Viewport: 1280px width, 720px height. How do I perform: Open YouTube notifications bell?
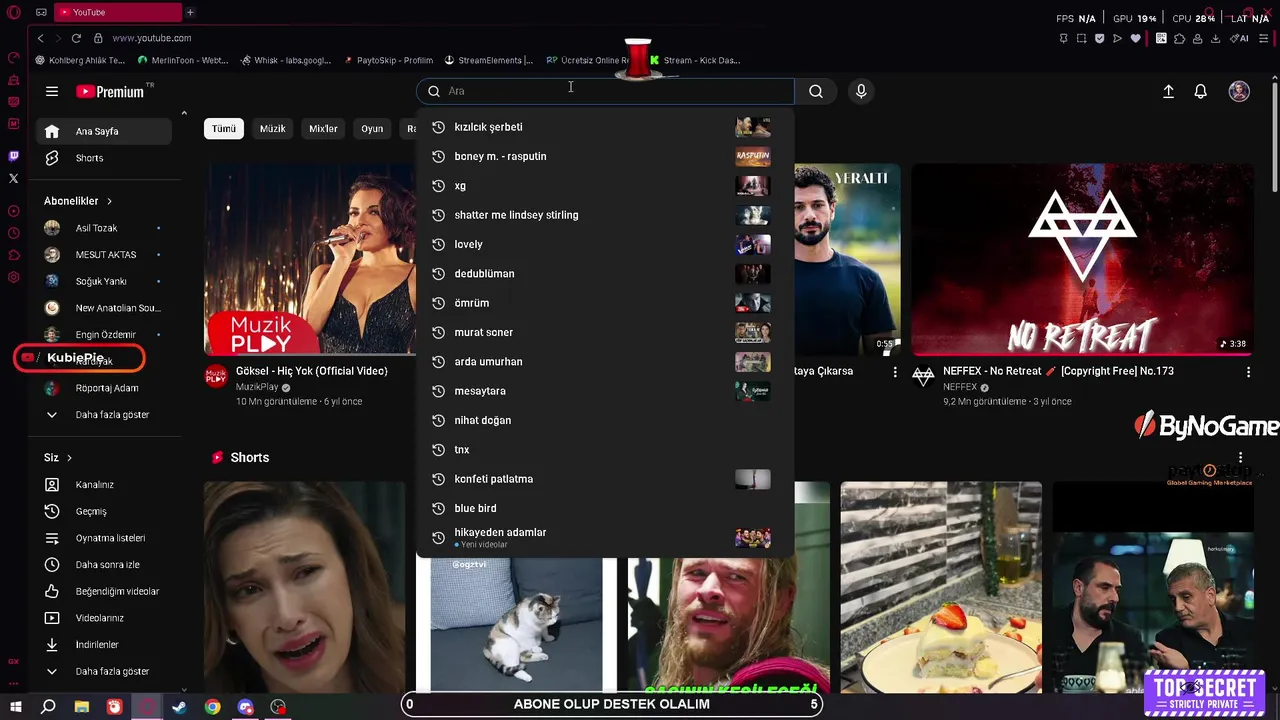point(1201,91)
